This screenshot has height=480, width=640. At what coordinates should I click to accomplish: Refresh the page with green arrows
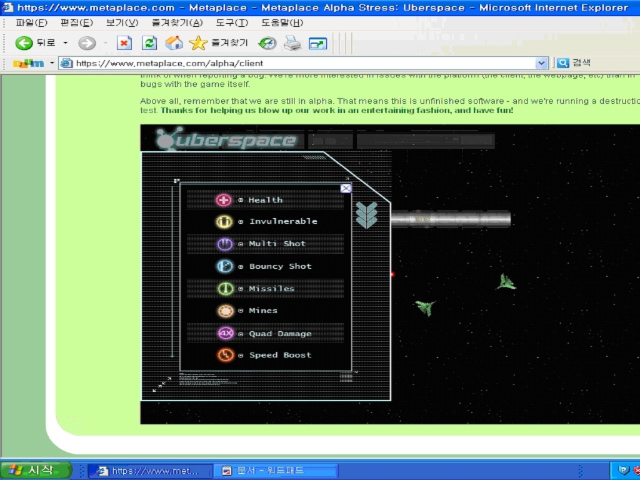tap(149, 43)
